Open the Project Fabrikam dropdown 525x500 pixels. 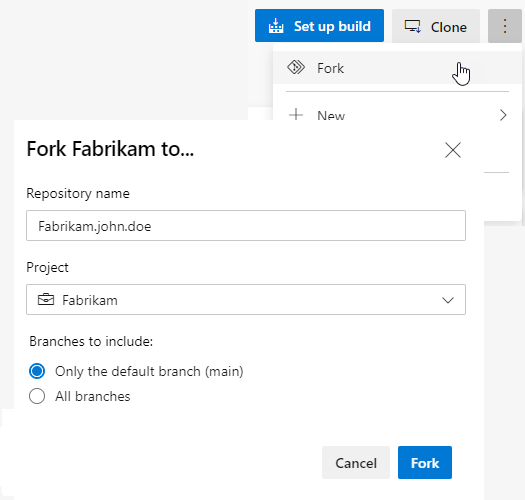246,299
